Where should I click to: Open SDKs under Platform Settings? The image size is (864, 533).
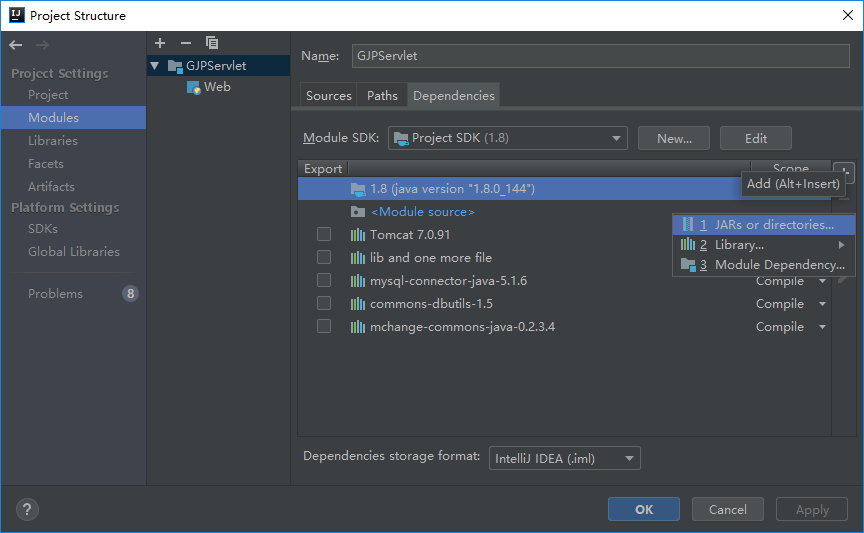pyautogui.click(x=43, y=229)
